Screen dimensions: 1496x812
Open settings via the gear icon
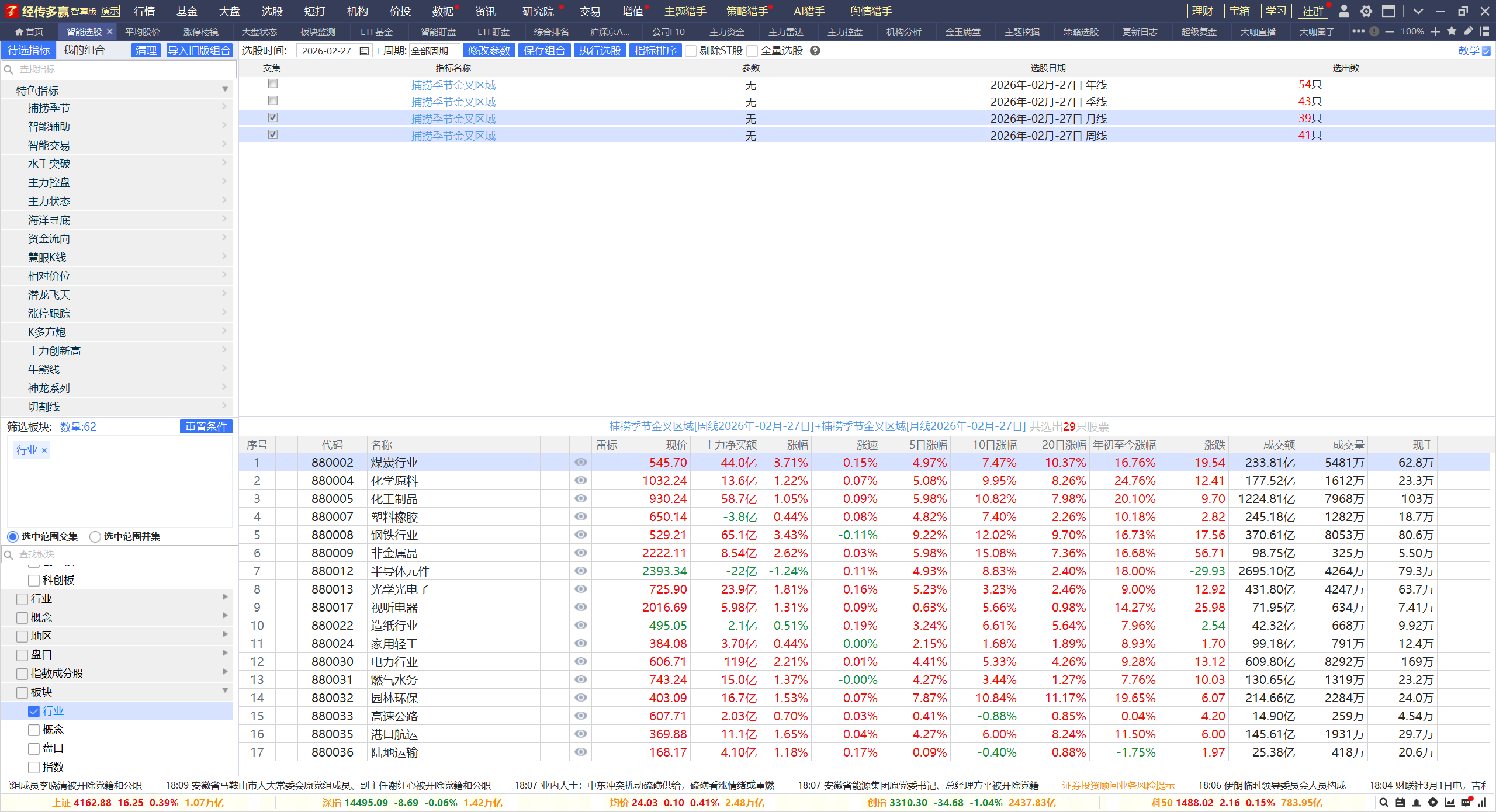(1366, 11)
